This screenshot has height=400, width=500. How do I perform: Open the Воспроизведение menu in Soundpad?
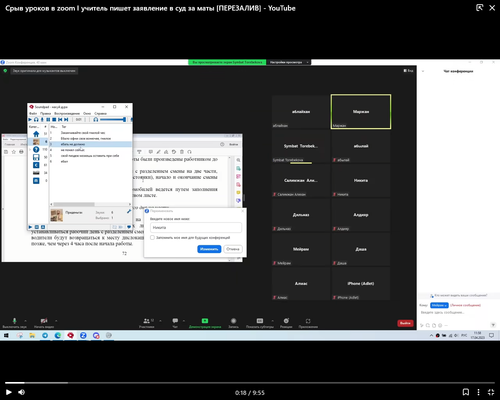(67, 113)
